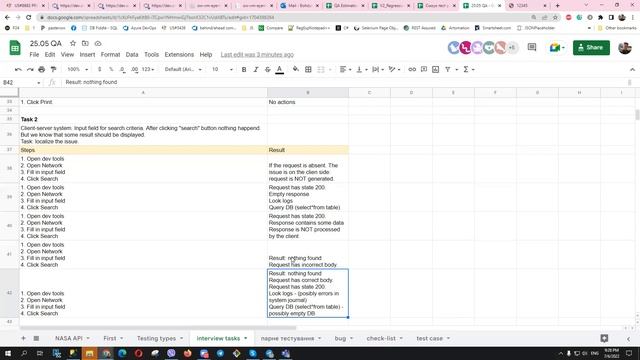The height and width of the screenshot is (360, 640).
Task: Star the 25.05 QA document
Action: pyautogui.click(x=73, y=43)
